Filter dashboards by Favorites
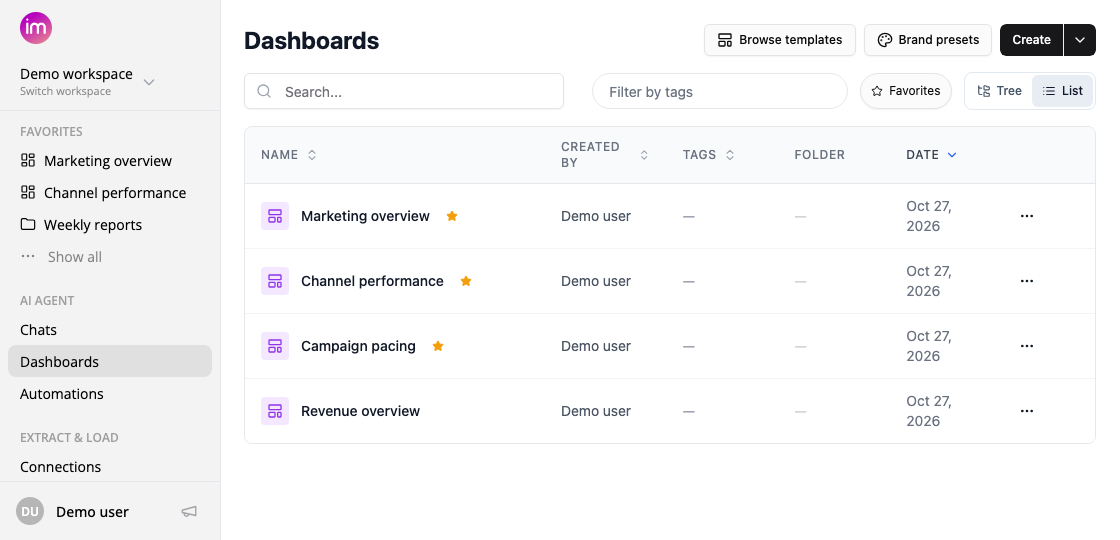Image resolution: width=1120 pixels, height=540 pixels. click(x=906, y=91)
